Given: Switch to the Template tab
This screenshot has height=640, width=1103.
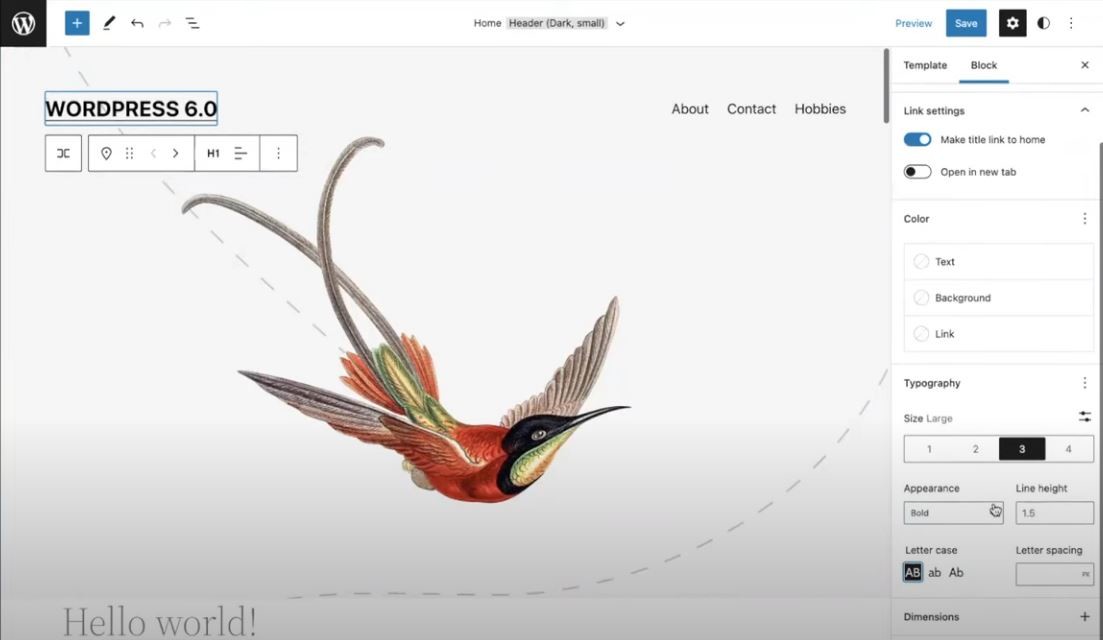Looking at the screenshot, I should pos(925,65).
